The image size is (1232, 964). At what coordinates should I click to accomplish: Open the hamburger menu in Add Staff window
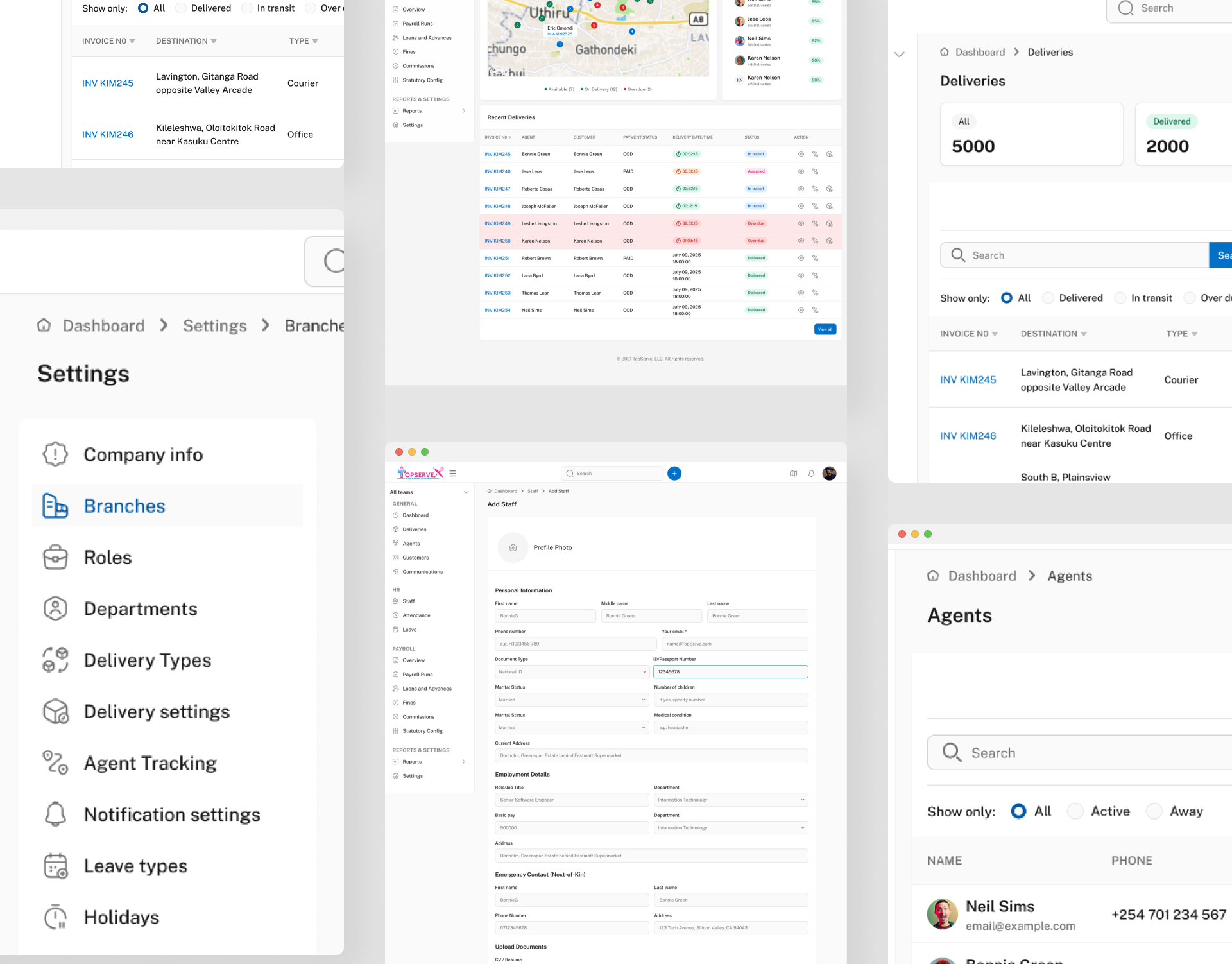coord(452,474)
